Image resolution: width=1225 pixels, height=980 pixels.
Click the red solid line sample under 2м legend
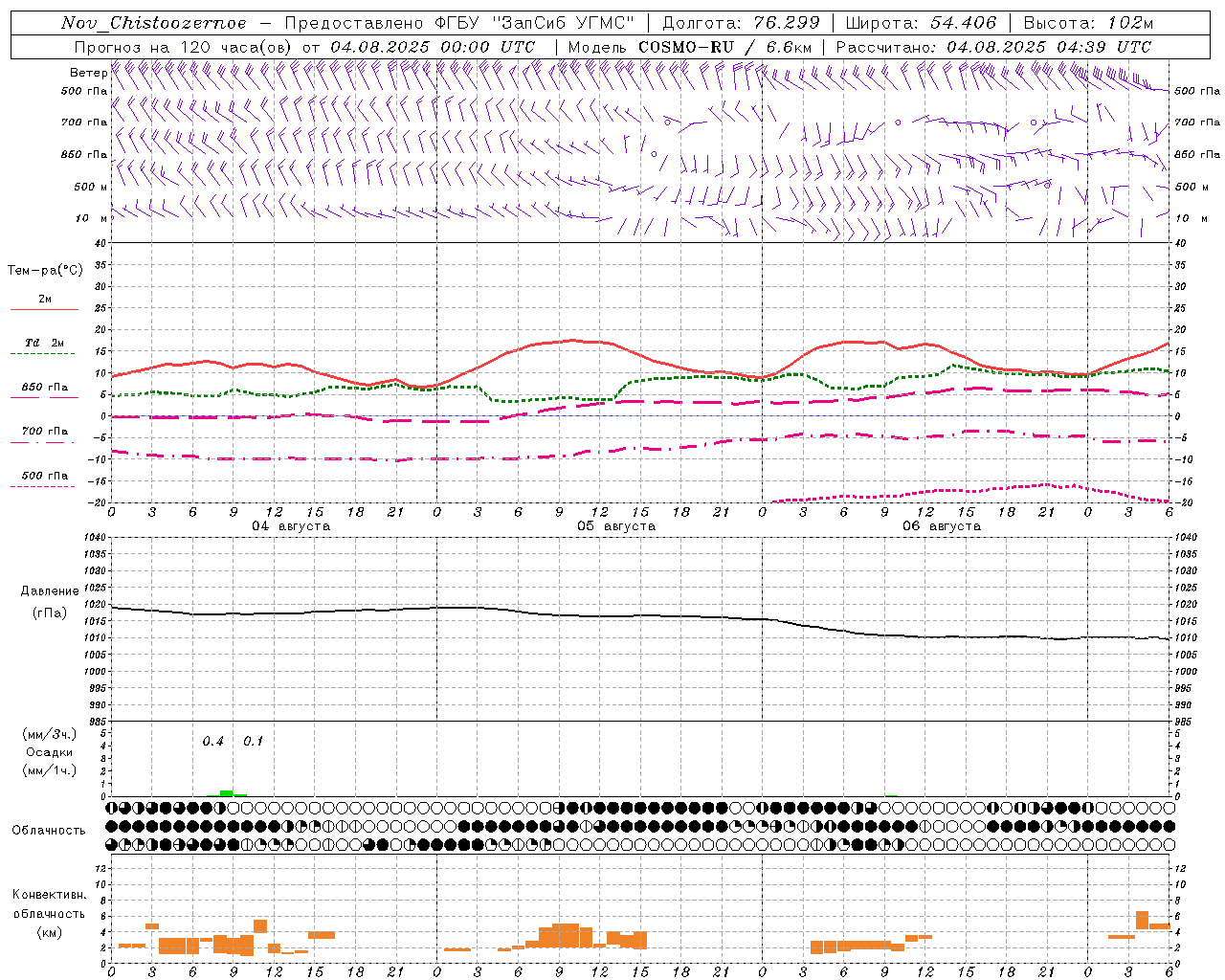click(x=44, y=310)
